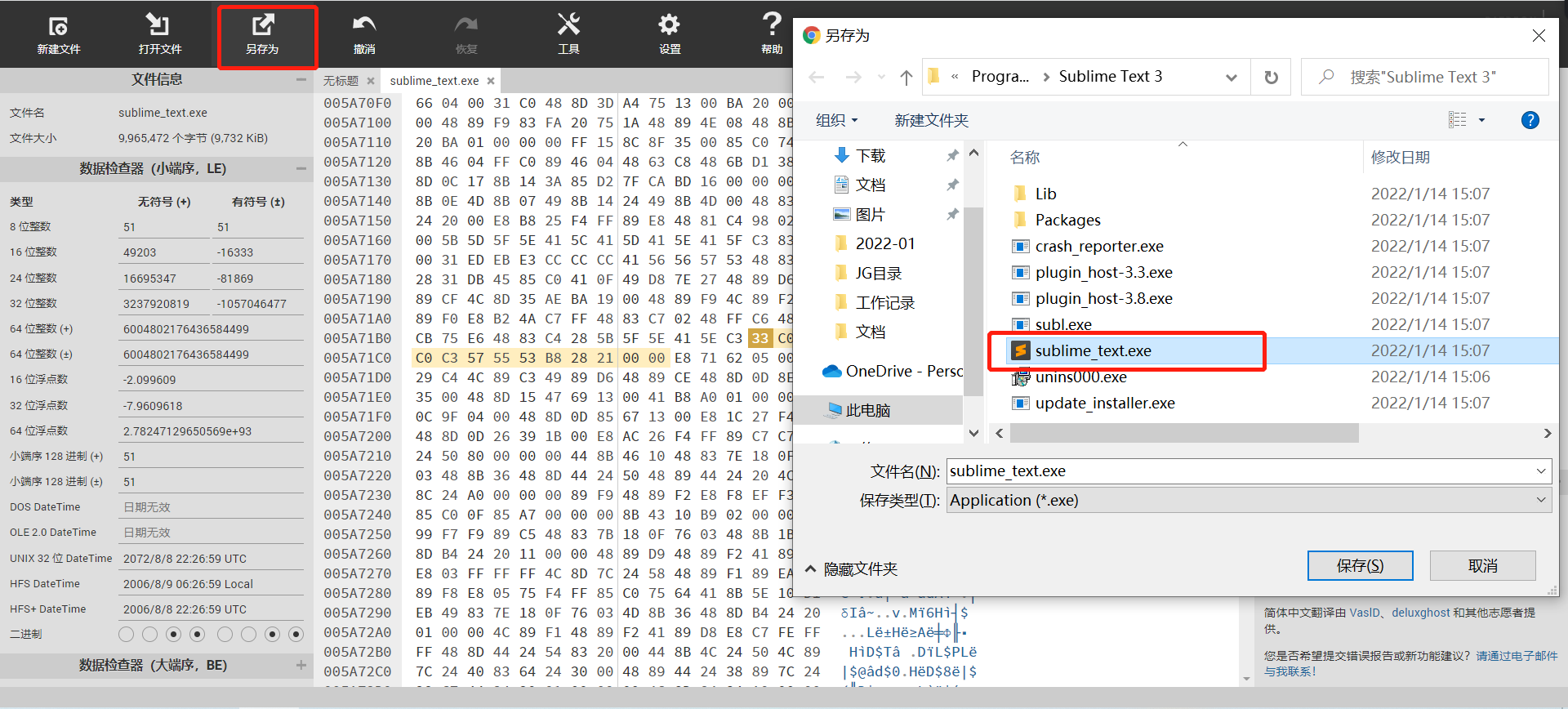The height and width of the screenshot is (709, 1568).
Task: Click the Help (帮助) question mark icon
Action: tap(772, 35)
